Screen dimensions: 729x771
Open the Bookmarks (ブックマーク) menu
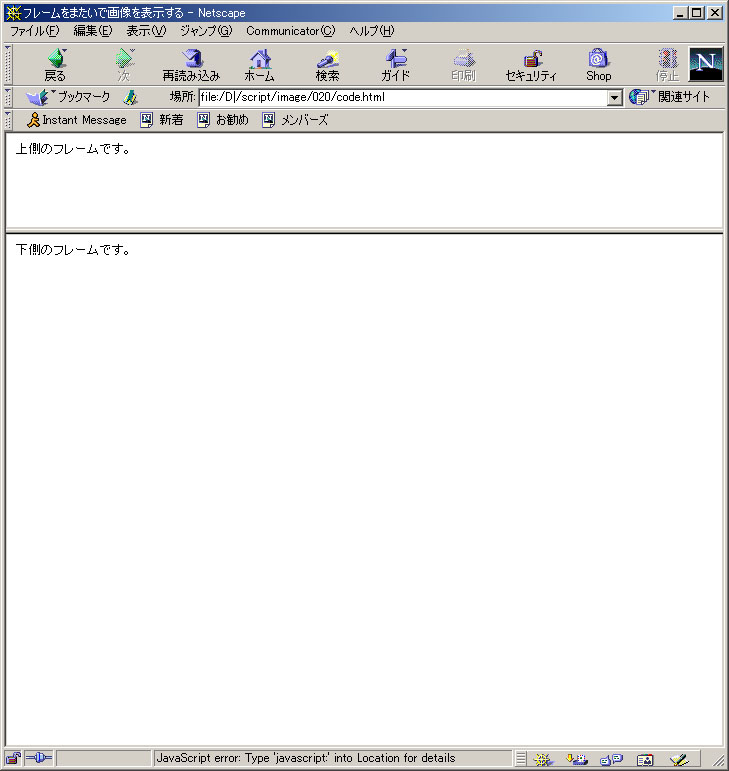[68, 97]
